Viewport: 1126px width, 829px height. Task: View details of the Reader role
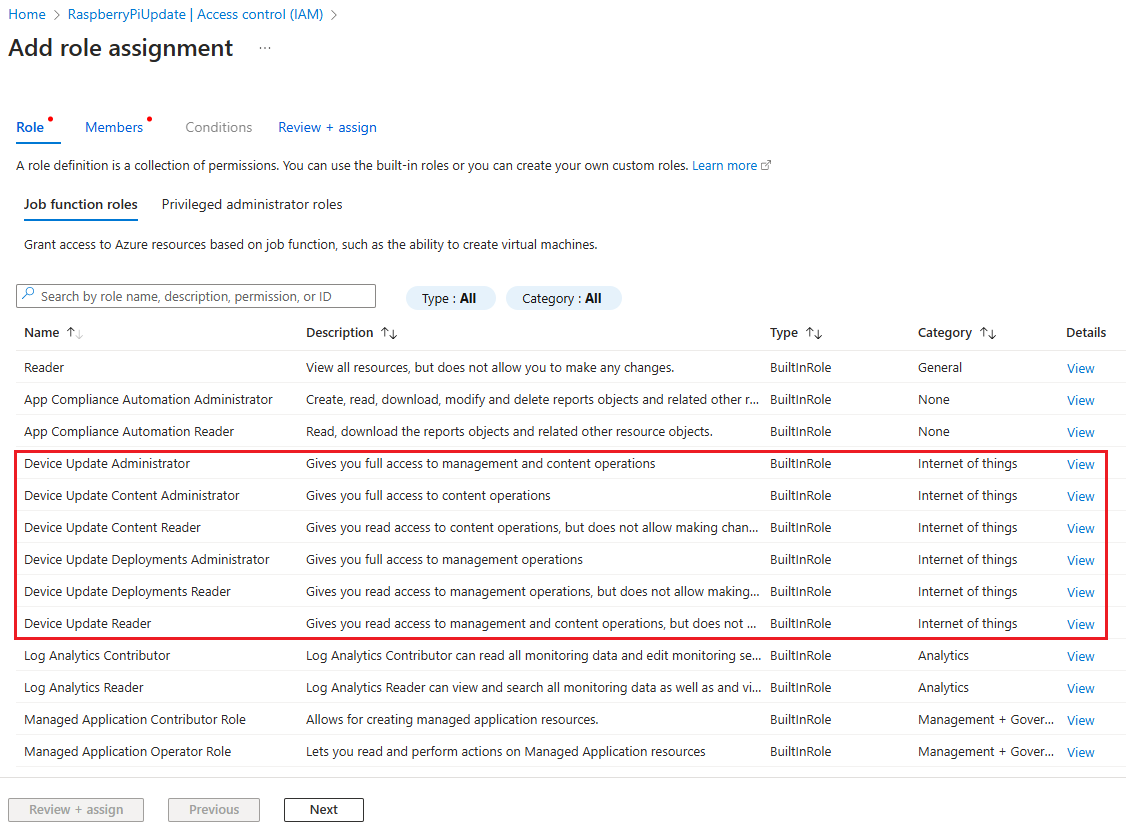click(x=1080, y=369)
